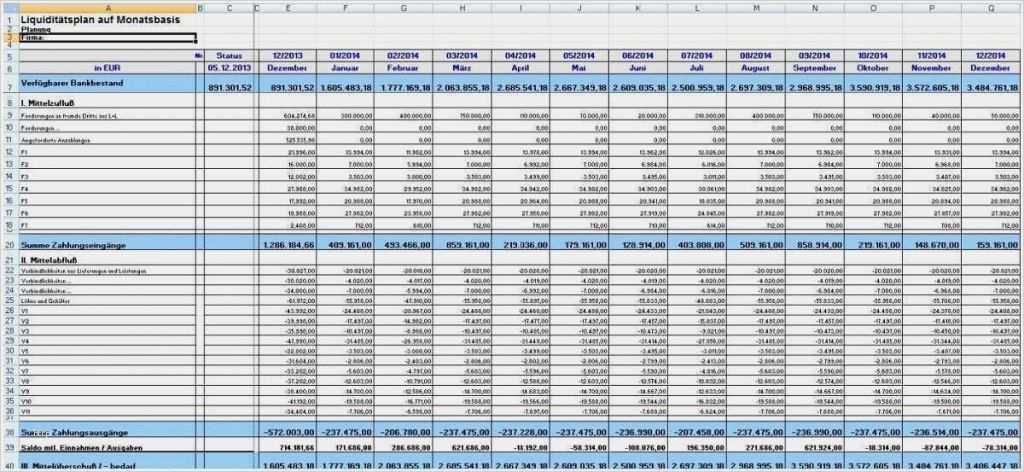Click the Februar month cell
The height and width of the screenshot is (472, 1024).
tap(403, 67)
